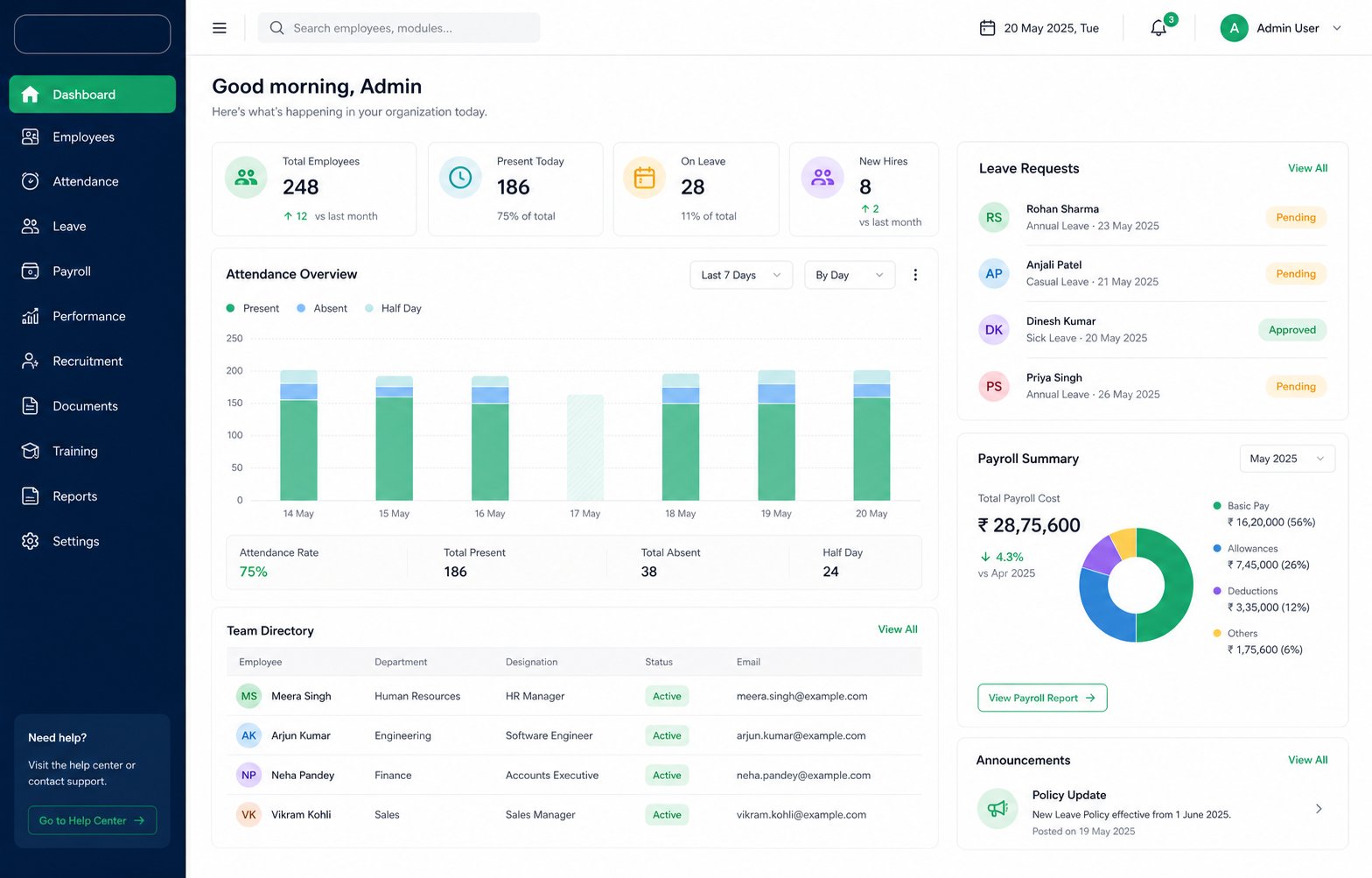
Task: Click the Go to Help Center button
Action: (92, 820)
